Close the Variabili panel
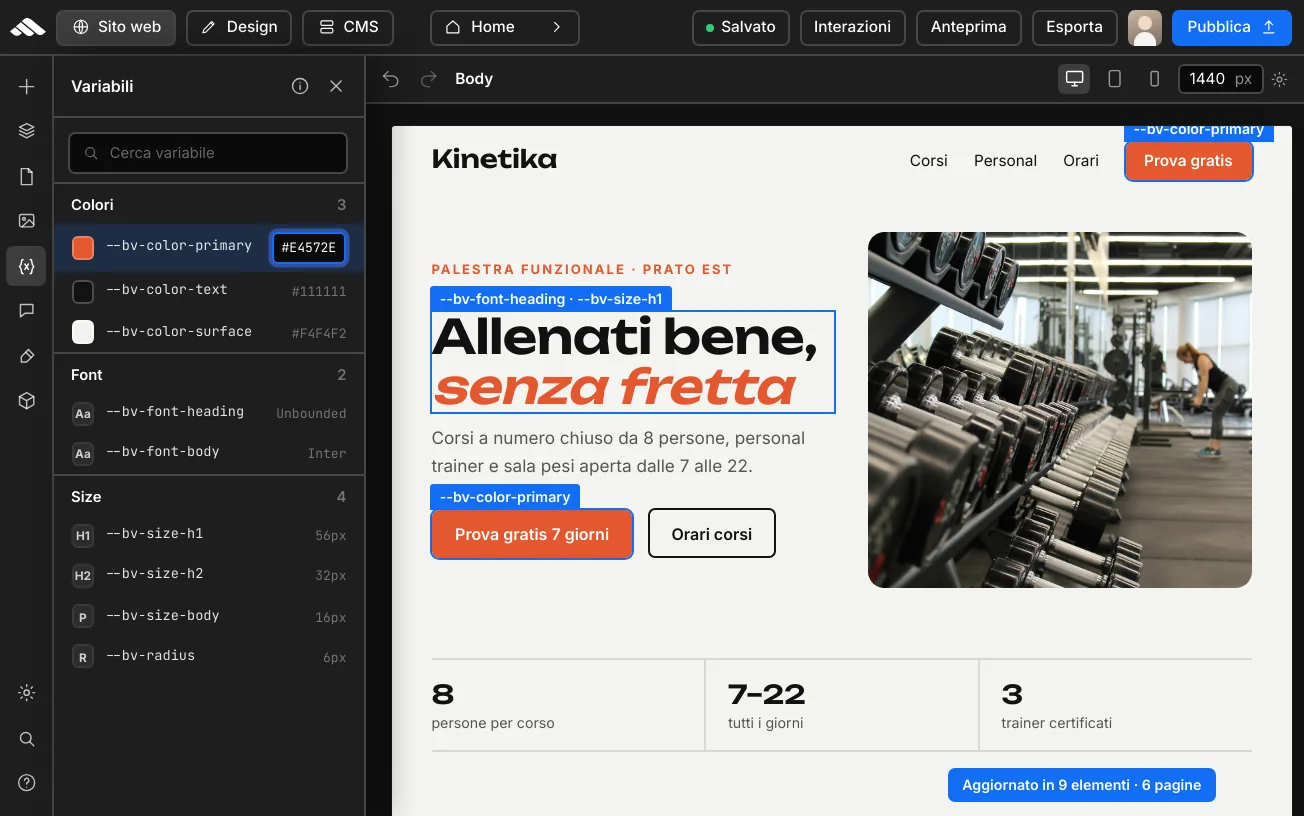Image resolution: width=1304 pixels, height=816 pixels. click(x=336, y=86)
